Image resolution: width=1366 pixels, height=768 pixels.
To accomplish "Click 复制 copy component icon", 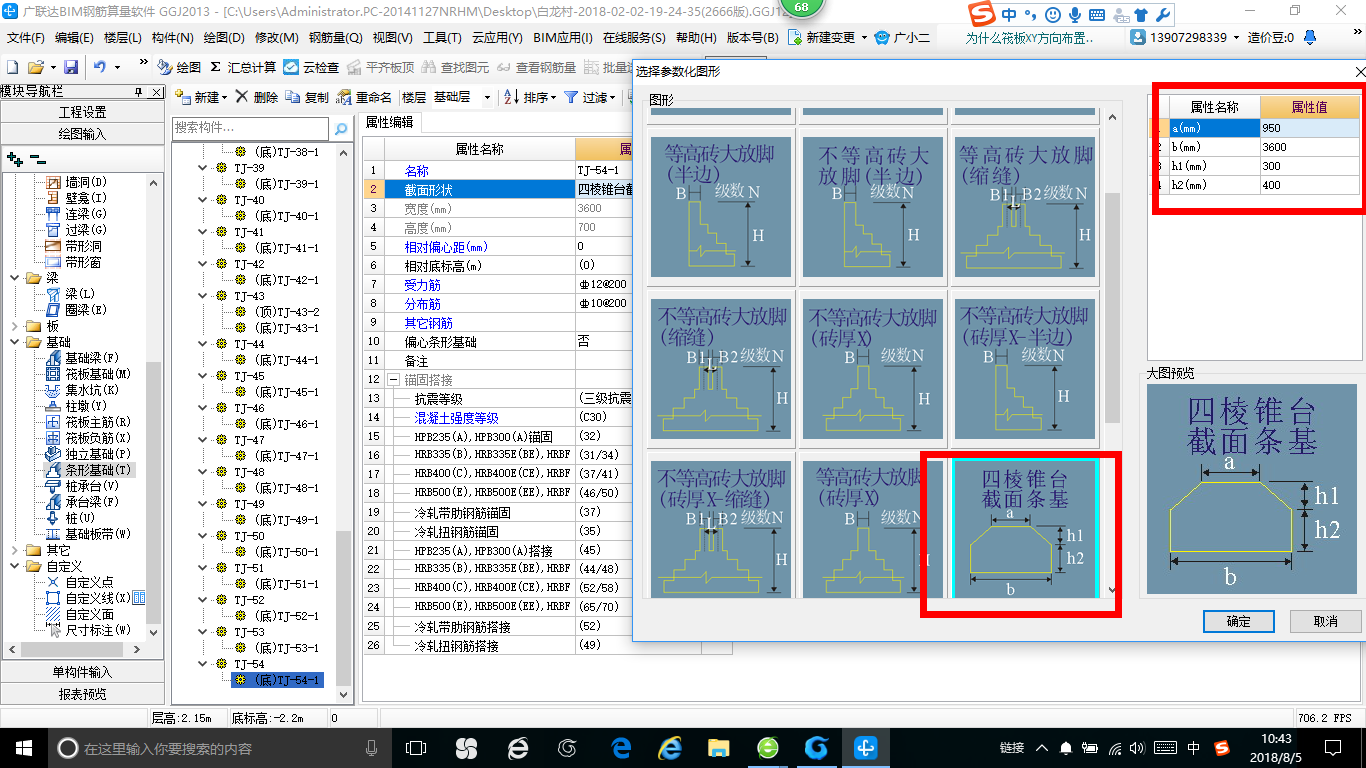I will (x=307, y=97).
